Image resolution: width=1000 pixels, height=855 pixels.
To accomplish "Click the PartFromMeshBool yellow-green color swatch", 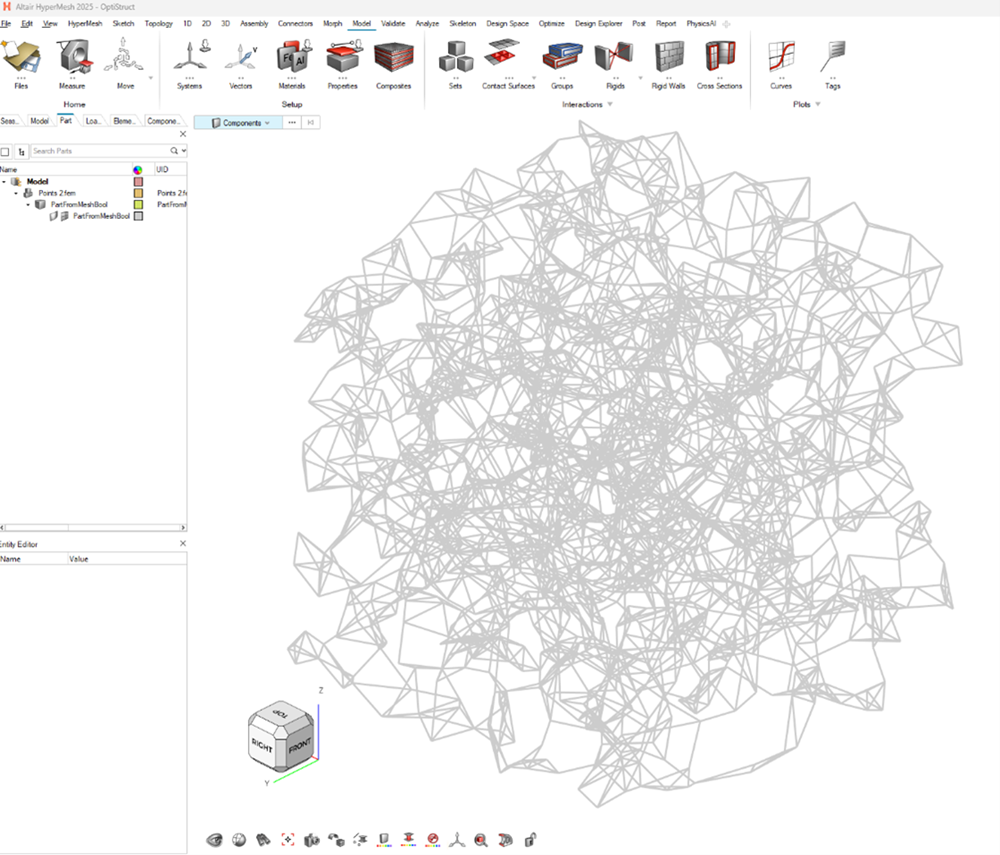I will 138,205.
